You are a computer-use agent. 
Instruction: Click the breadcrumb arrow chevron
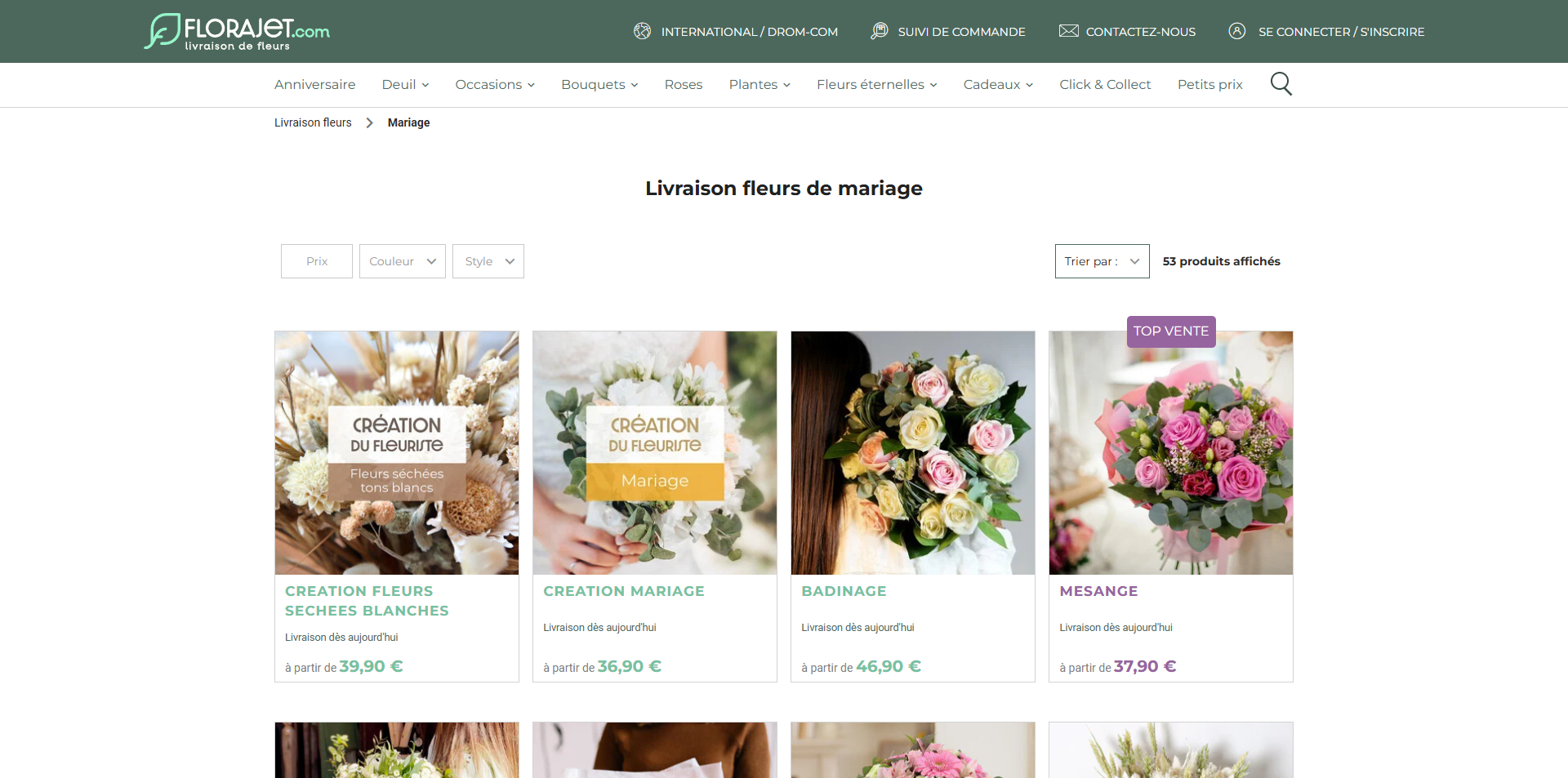click(369, 122)
